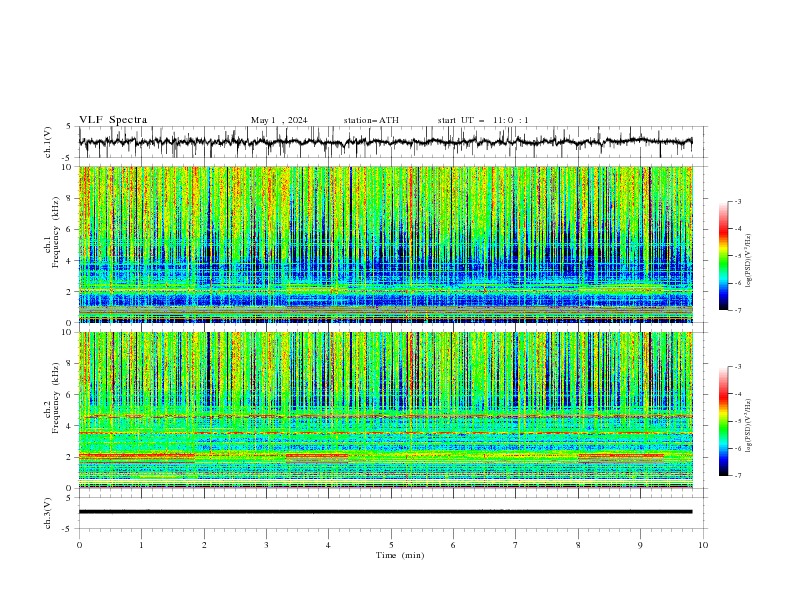Viewport: 792px width, 612px height.
Task: Click the ch.1 voltage waveform trace
Action: [385, 142]
